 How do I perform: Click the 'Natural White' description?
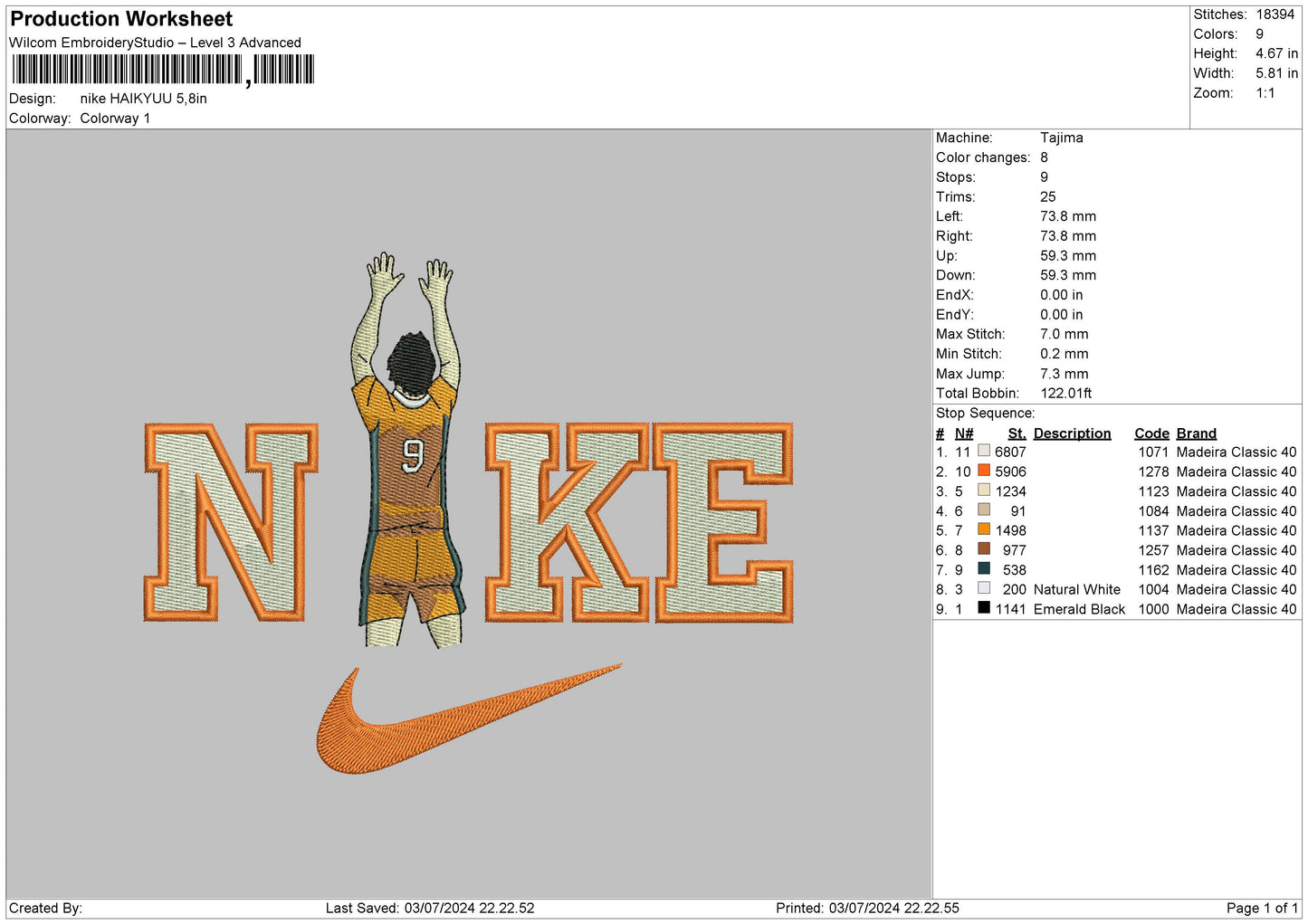click(x=1076, y=590)
